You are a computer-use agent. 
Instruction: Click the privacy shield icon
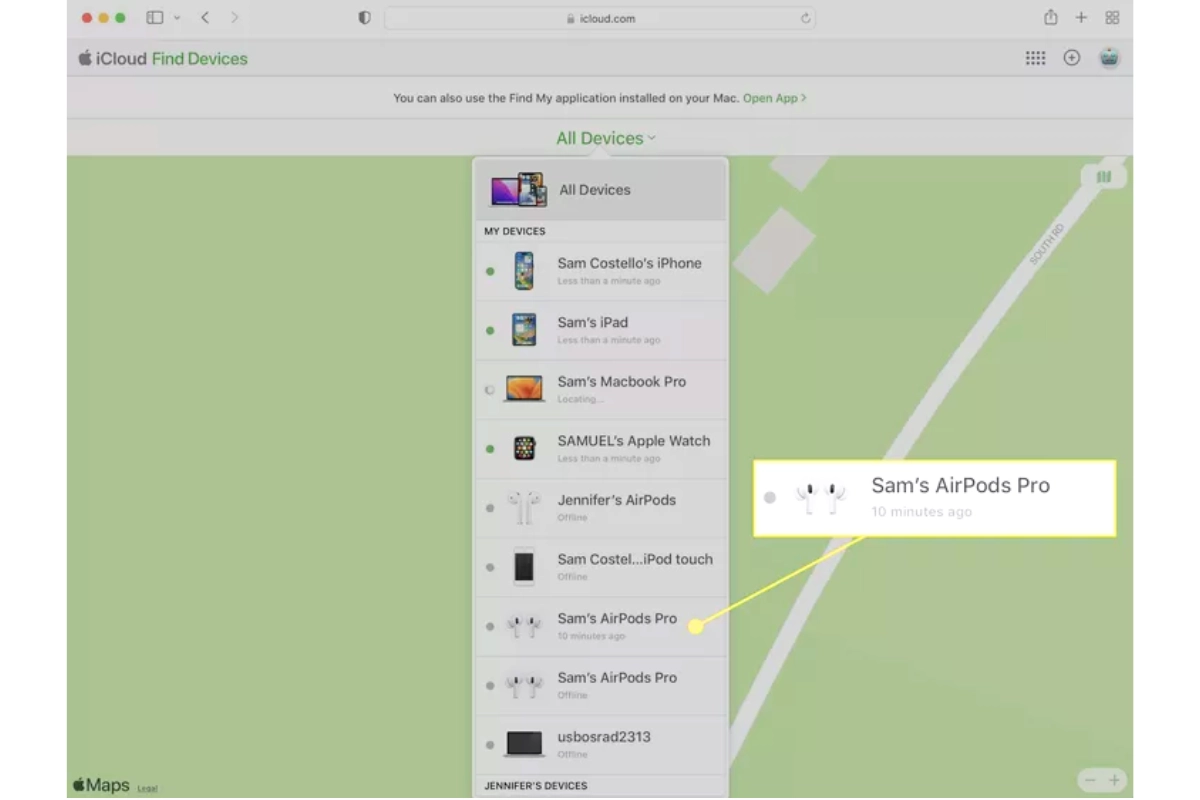pos(364,18)
